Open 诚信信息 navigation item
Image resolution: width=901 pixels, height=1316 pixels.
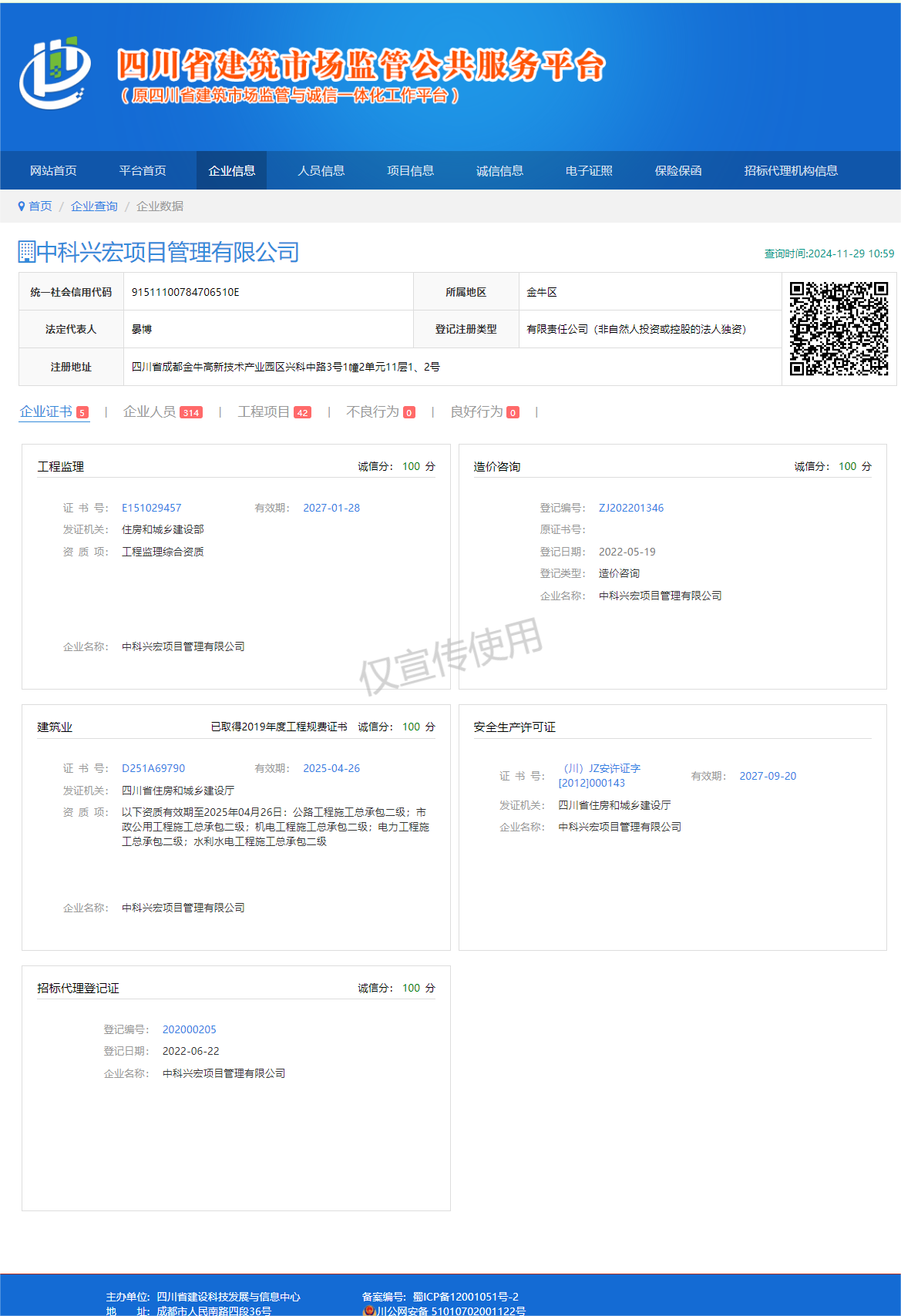pyautogui.click(x=499, y=170)
